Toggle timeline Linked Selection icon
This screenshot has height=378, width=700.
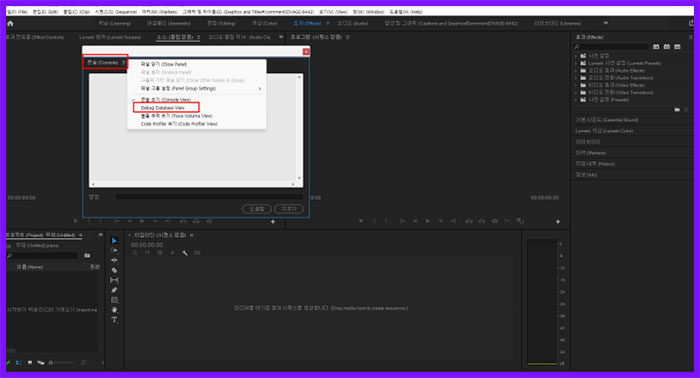(x=160, y=253)
